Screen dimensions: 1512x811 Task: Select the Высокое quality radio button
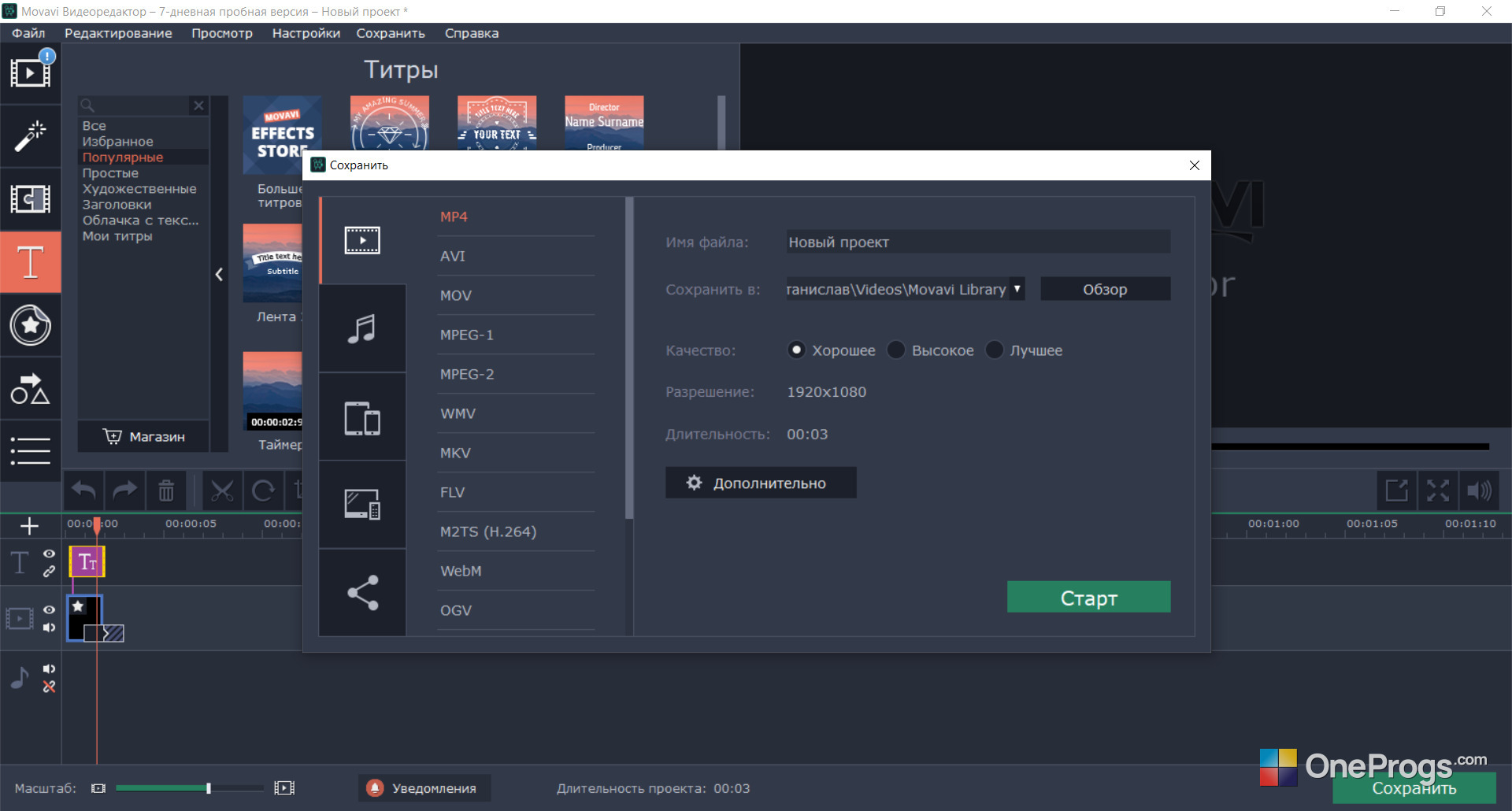896,350
